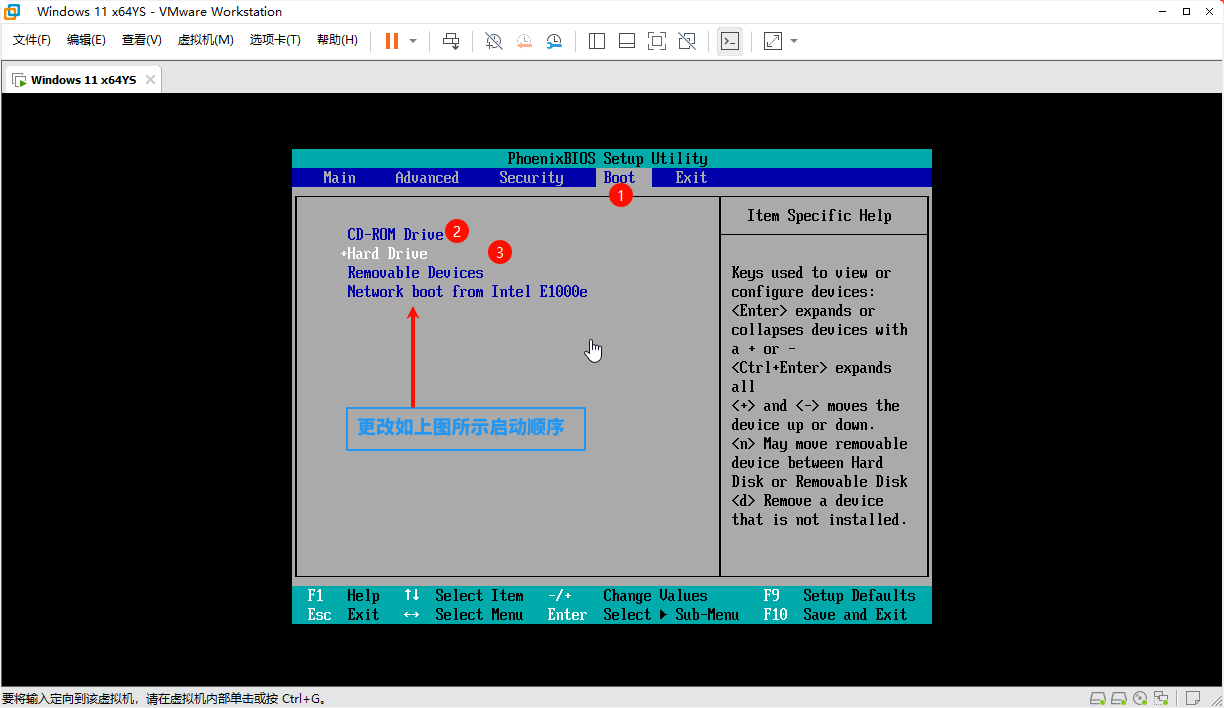Viewport: 1224px width, 708px height.
Task: Click the status bar Ctrl+G hint text
Action: point(163,698)
